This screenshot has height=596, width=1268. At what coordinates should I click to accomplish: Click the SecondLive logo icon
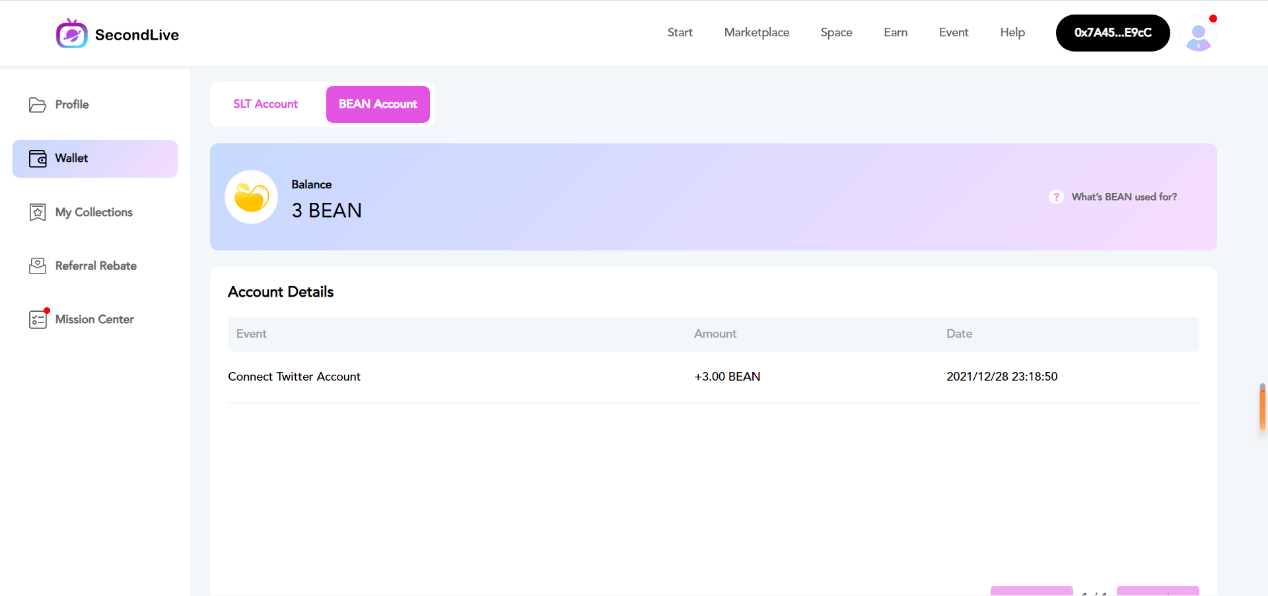[x=72, y=34]
